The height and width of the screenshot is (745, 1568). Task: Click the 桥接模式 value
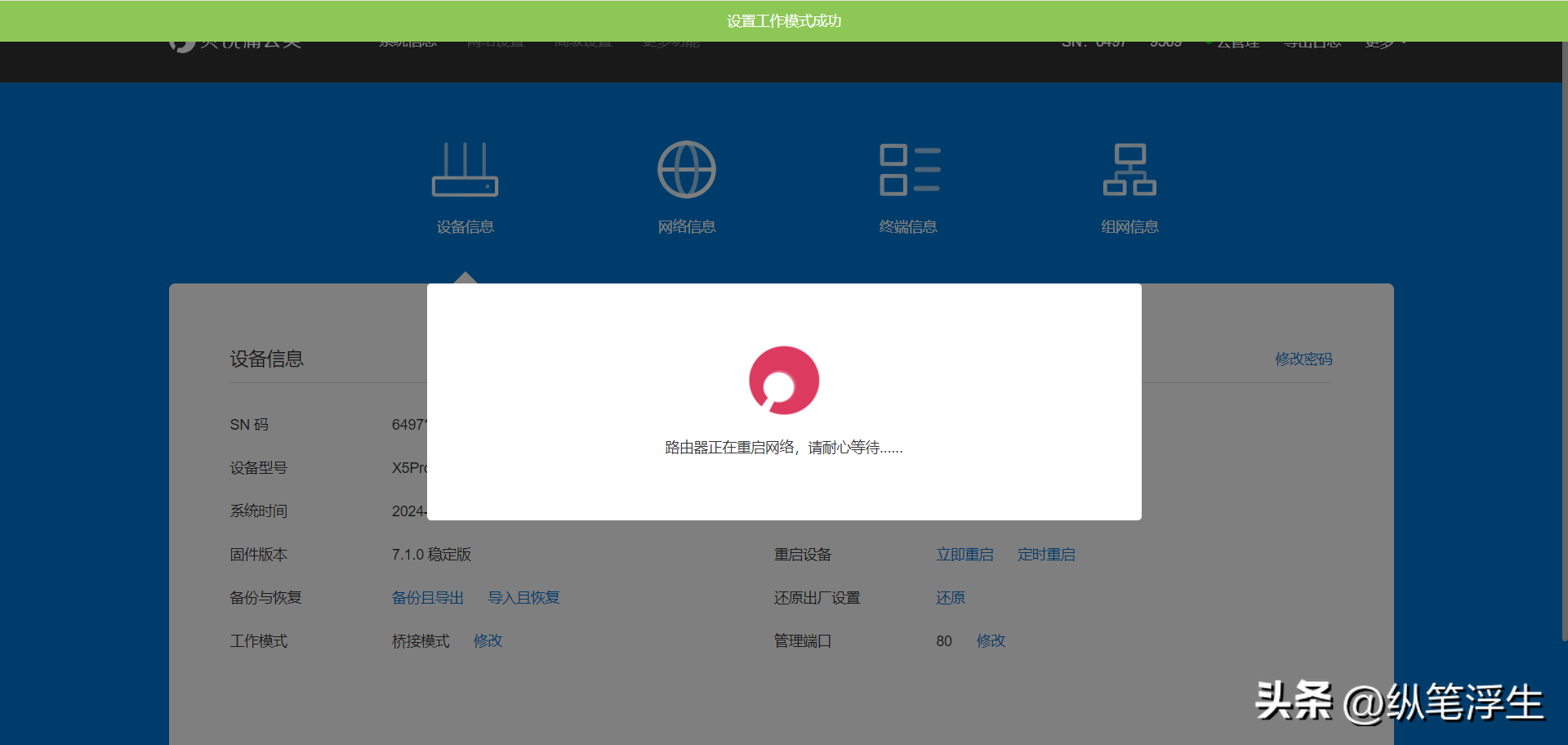click(421, 641)
